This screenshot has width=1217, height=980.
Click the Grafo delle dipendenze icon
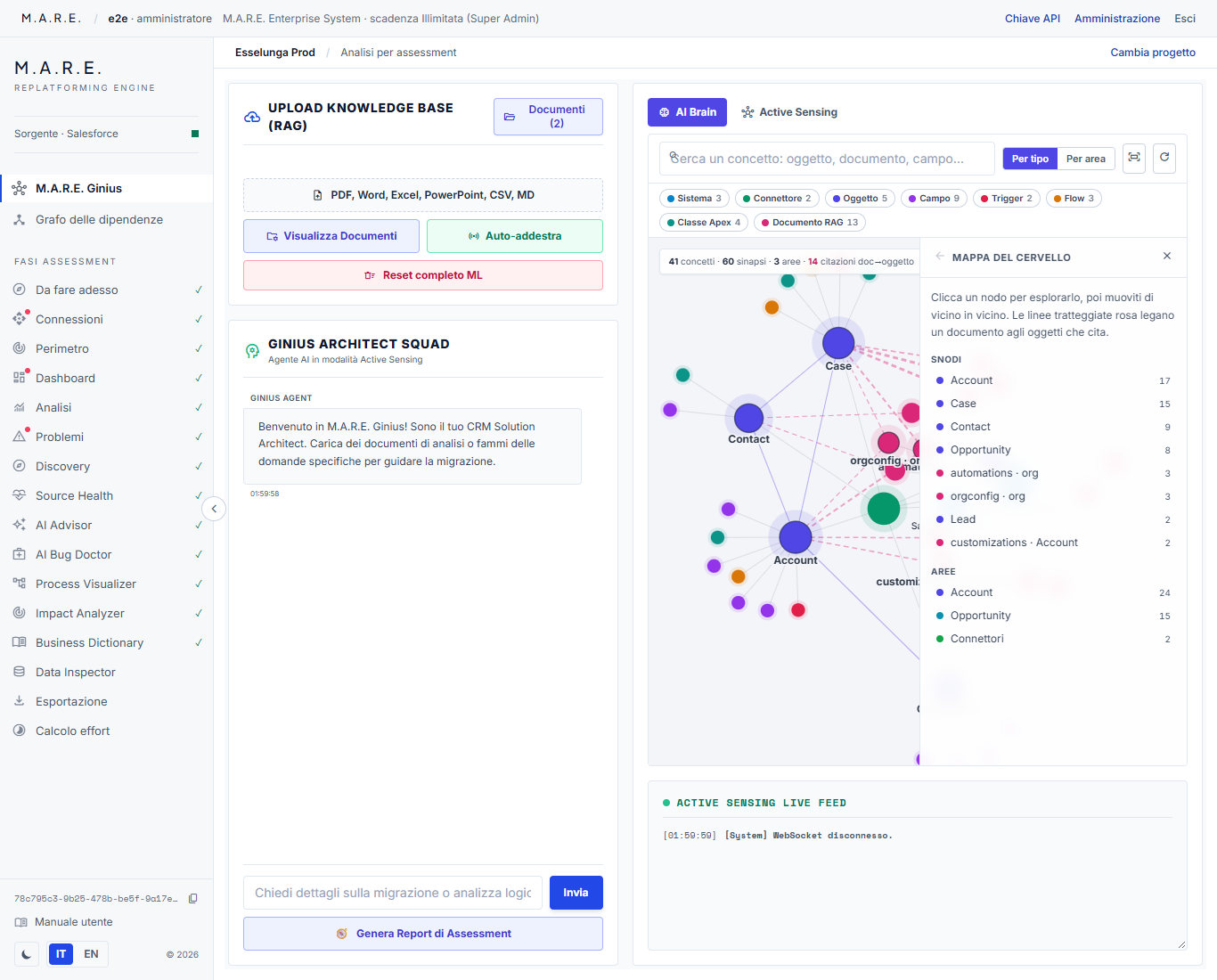click(x=20, y=219)
